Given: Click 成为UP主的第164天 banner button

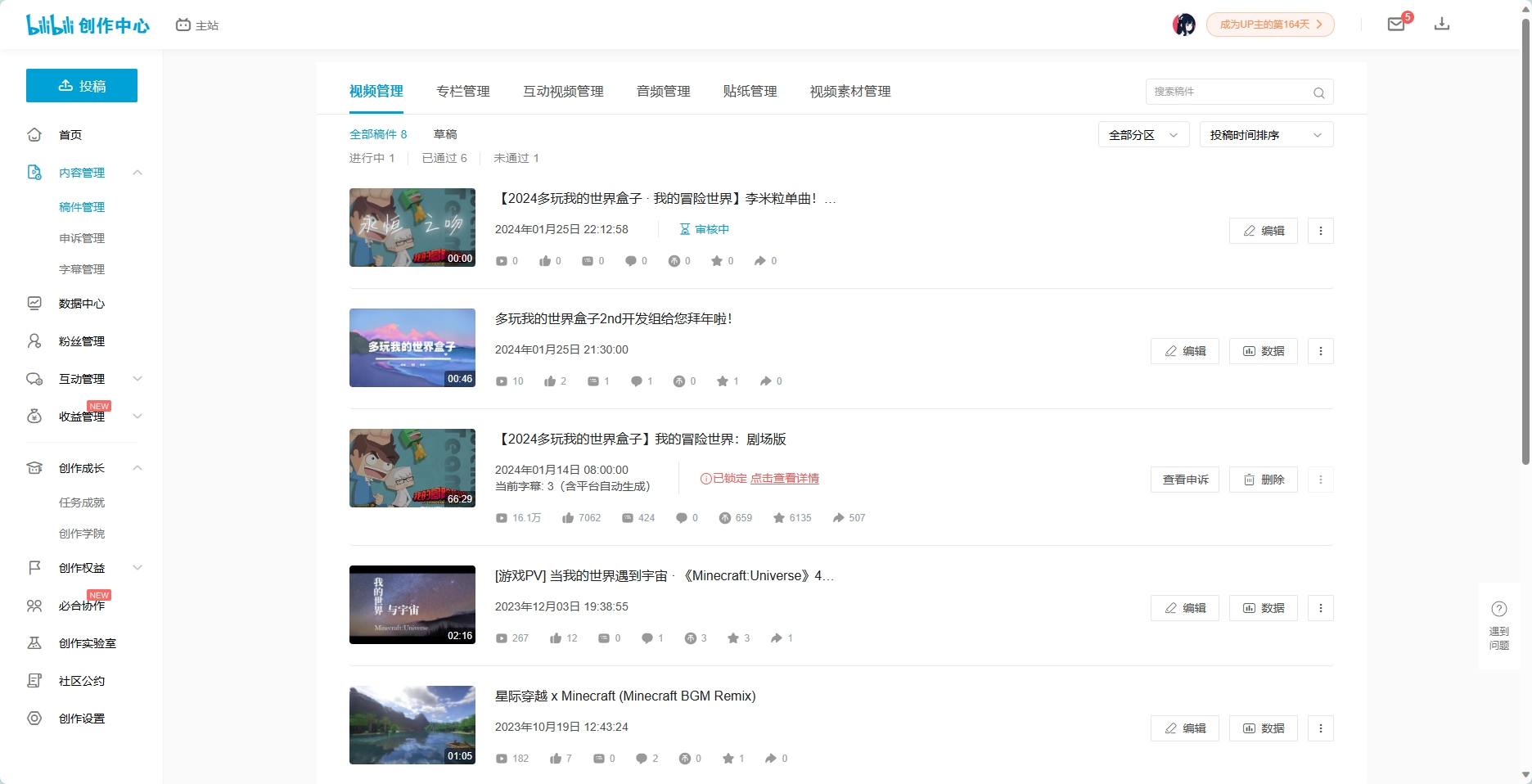Looking at the screenshot, I should 1270,25.
